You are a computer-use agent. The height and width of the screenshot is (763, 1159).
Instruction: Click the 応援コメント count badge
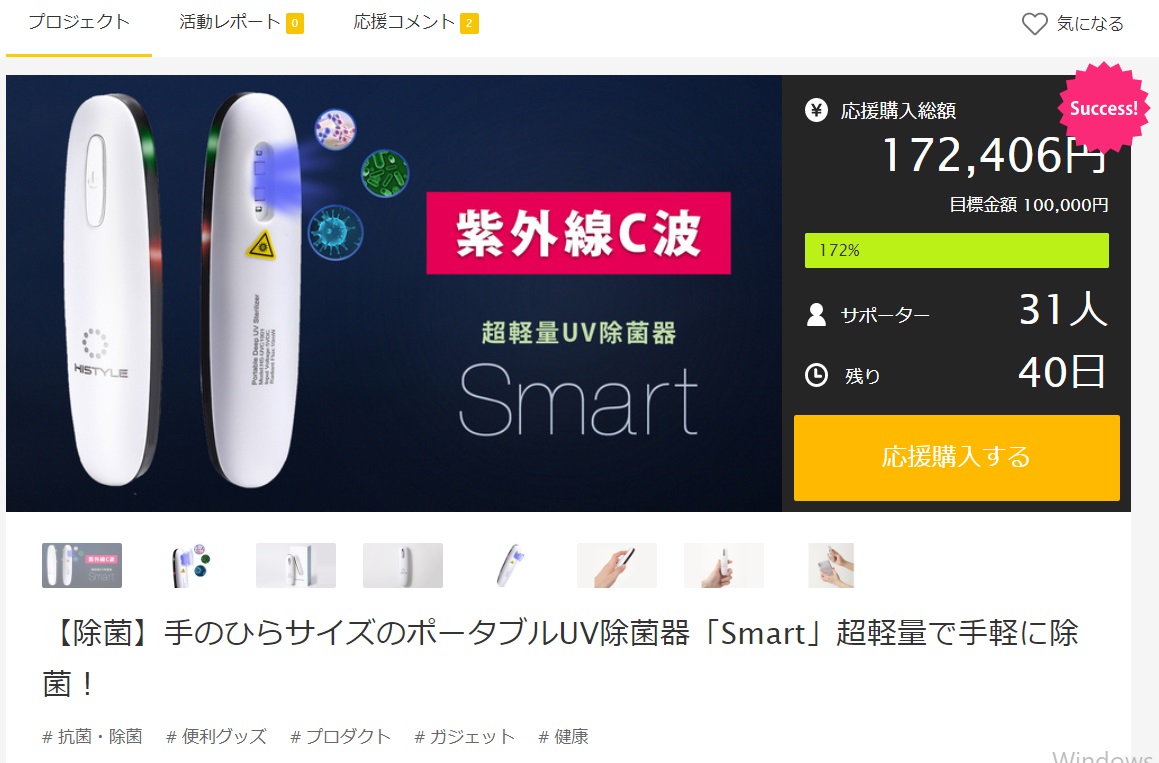[x=469, y=23]
